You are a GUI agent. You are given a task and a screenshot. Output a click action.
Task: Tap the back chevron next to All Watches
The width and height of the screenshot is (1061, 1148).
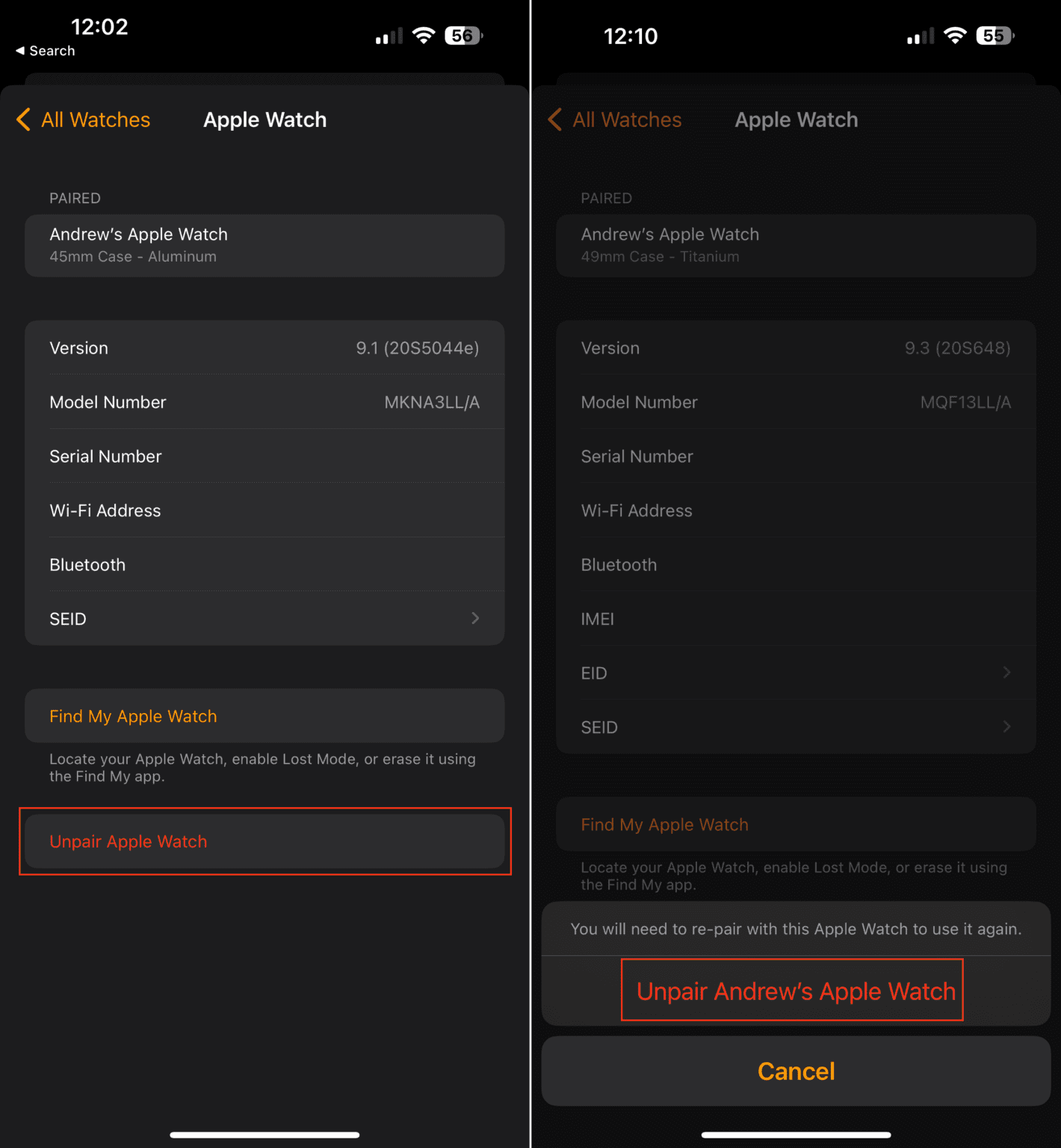[22, 120]
